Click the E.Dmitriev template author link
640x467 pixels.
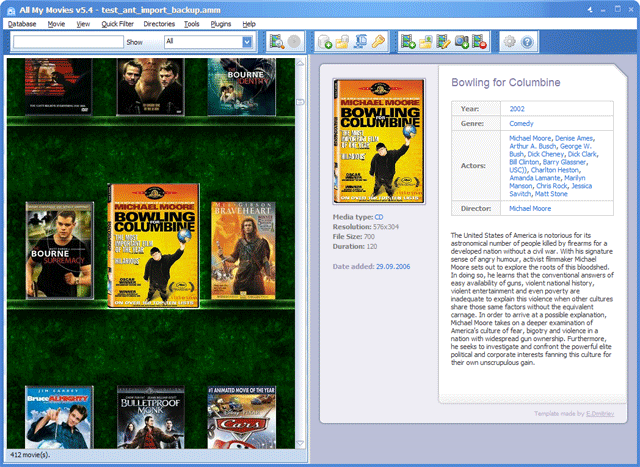(x=600, y=414)
